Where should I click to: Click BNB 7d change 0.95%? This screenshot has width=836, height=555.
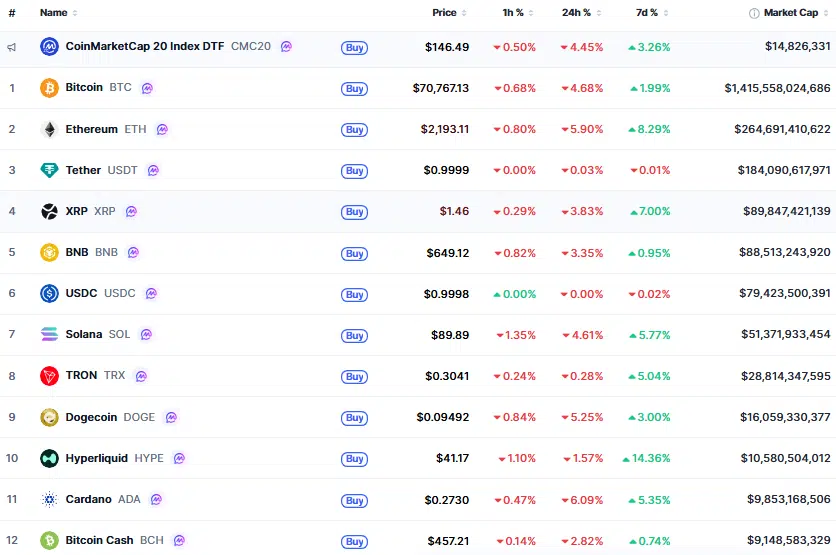click(x=649, y=253)
